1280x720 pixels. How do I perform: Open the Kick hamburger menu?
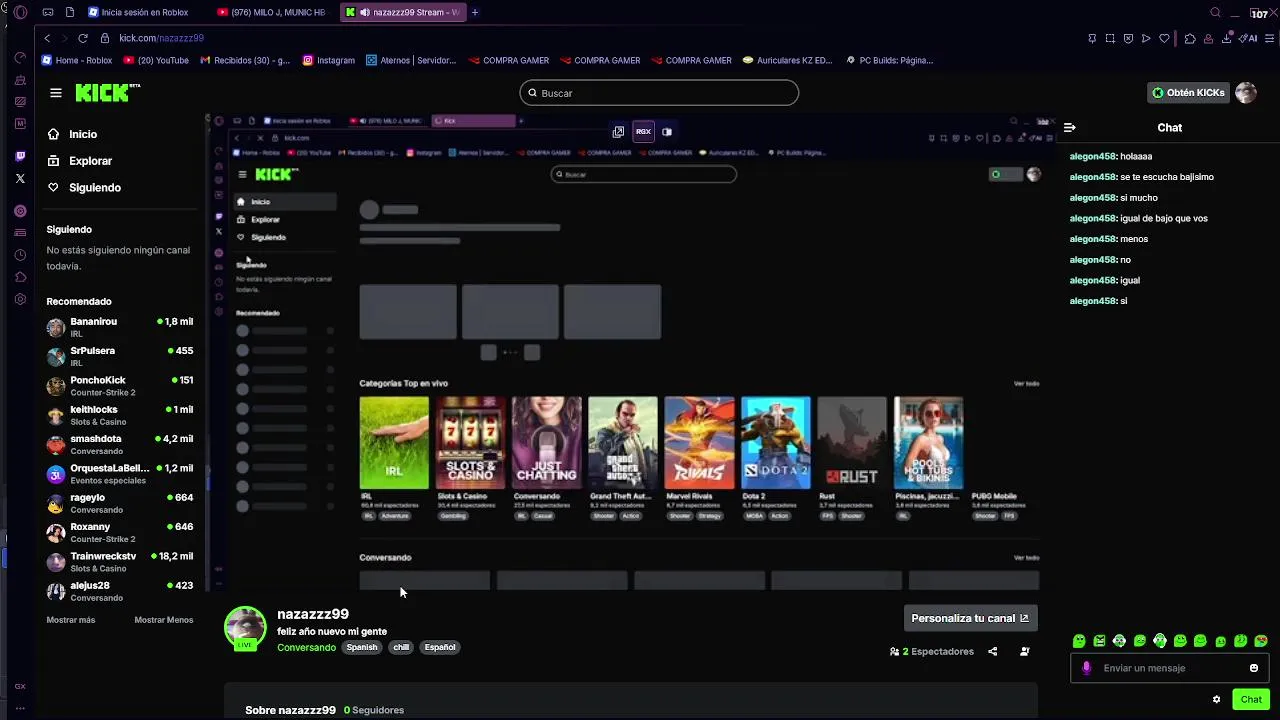(x=56, y=93)
